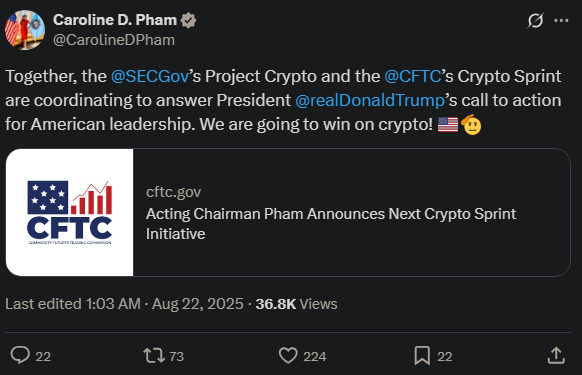
Task: Click the cftc.gov domain in link card
Action: coord(173,192)
